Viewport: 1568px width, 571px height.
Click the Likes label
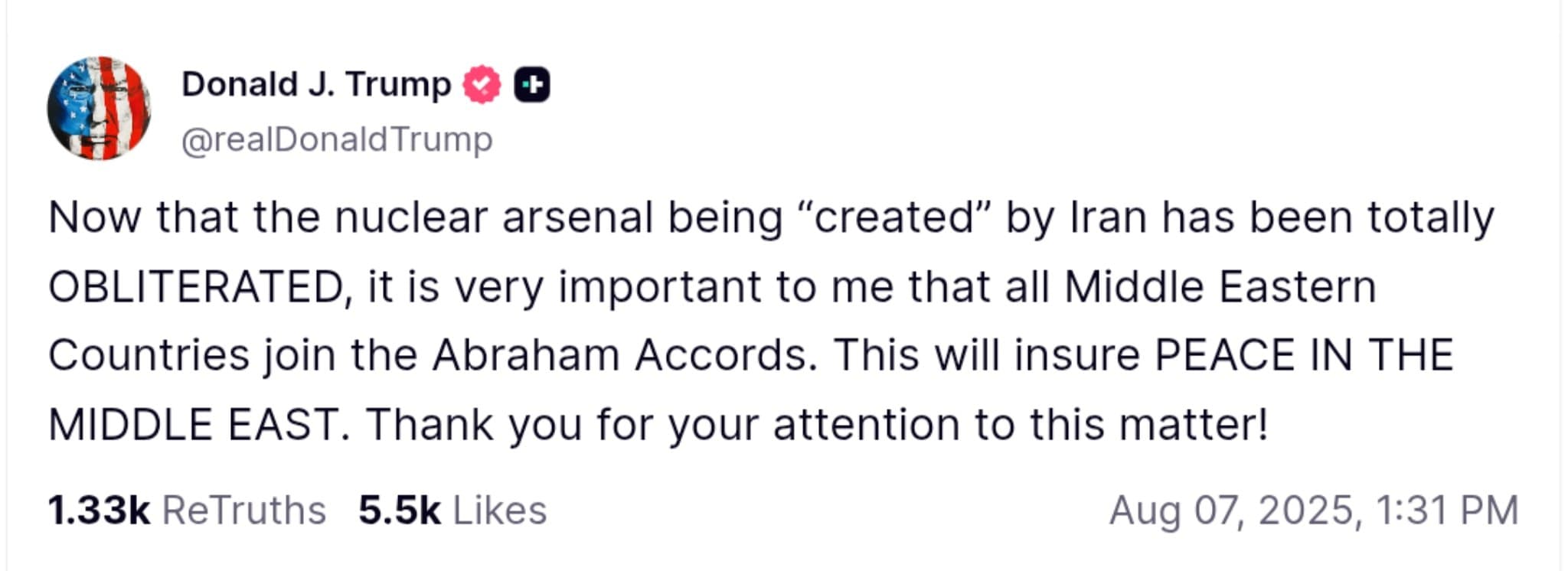[x=499, y=511]
